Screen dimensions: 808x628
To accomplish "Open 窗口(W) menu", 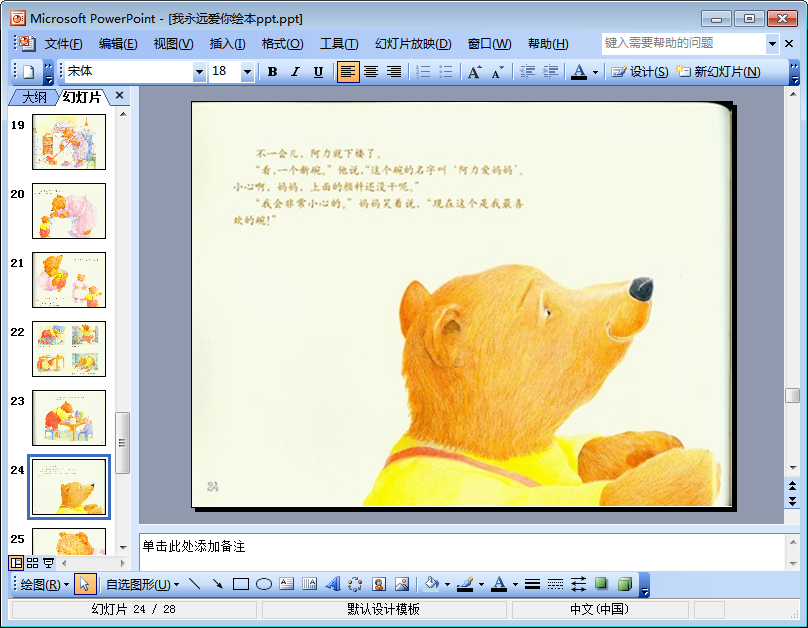I will tap(489, 44).
